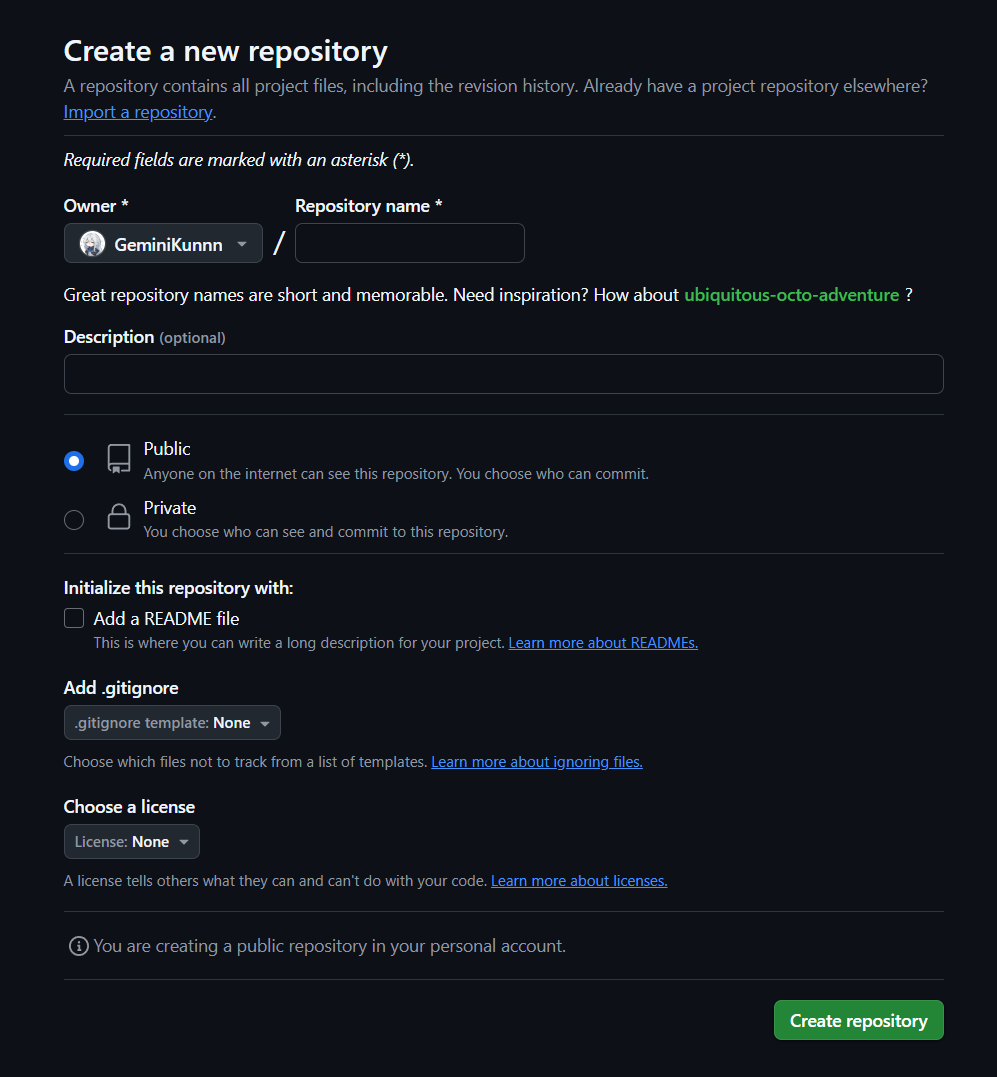Open Learn more about ignoring files link

click(537, 762)
